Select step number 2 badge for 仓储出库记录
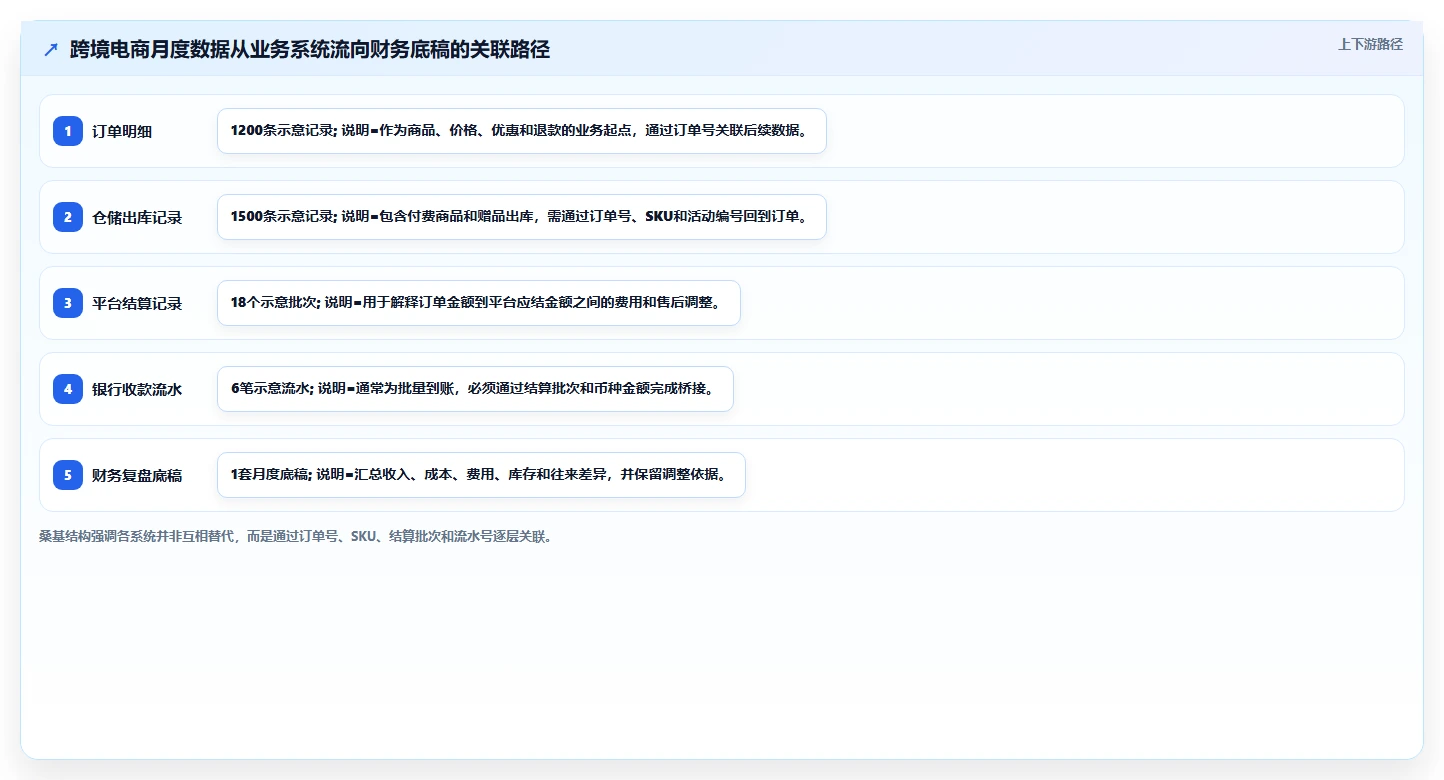Viewport: 1444px width, 780px height. [68, 217]
